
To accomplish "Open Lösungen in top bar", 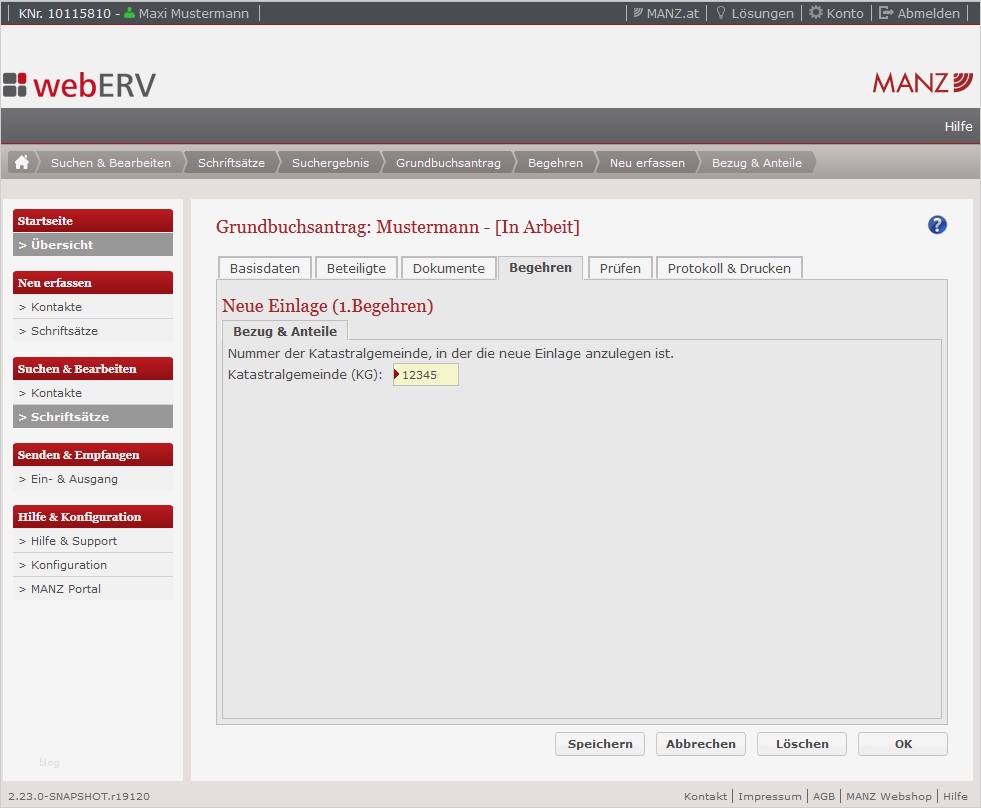I will 754,13.
